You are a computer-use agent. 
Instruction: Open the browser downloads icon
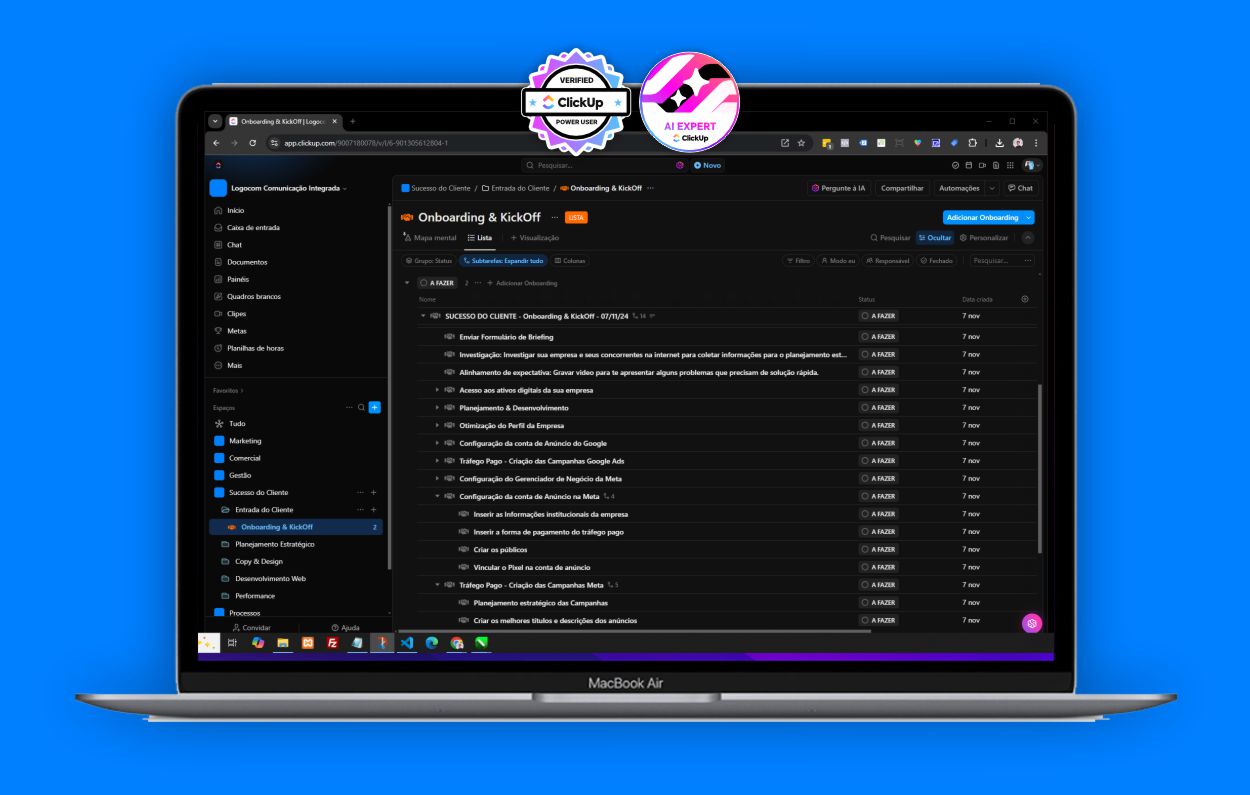(999, 143)
